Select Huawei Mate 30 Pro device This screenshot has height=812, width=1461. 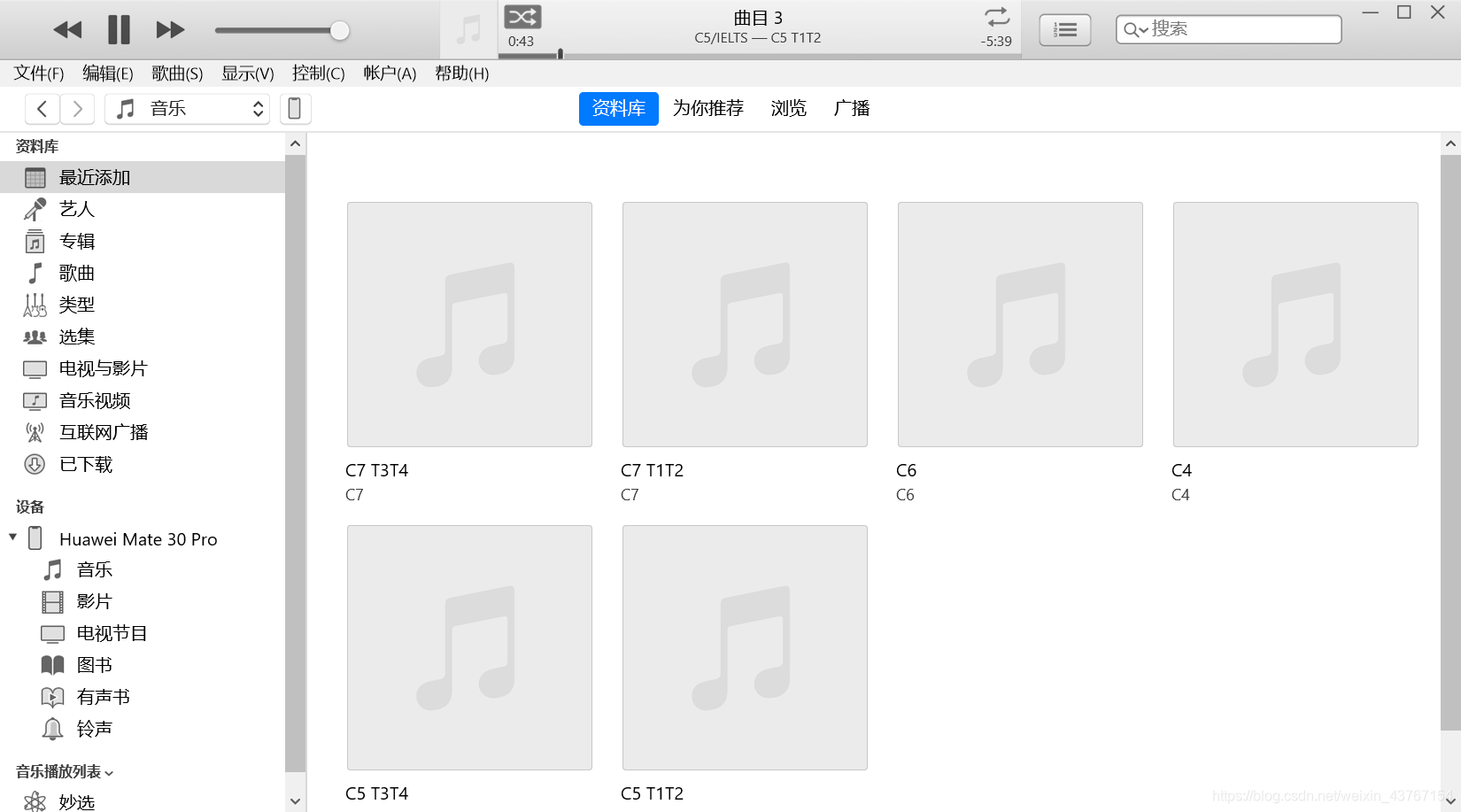[x=138, y=539]
